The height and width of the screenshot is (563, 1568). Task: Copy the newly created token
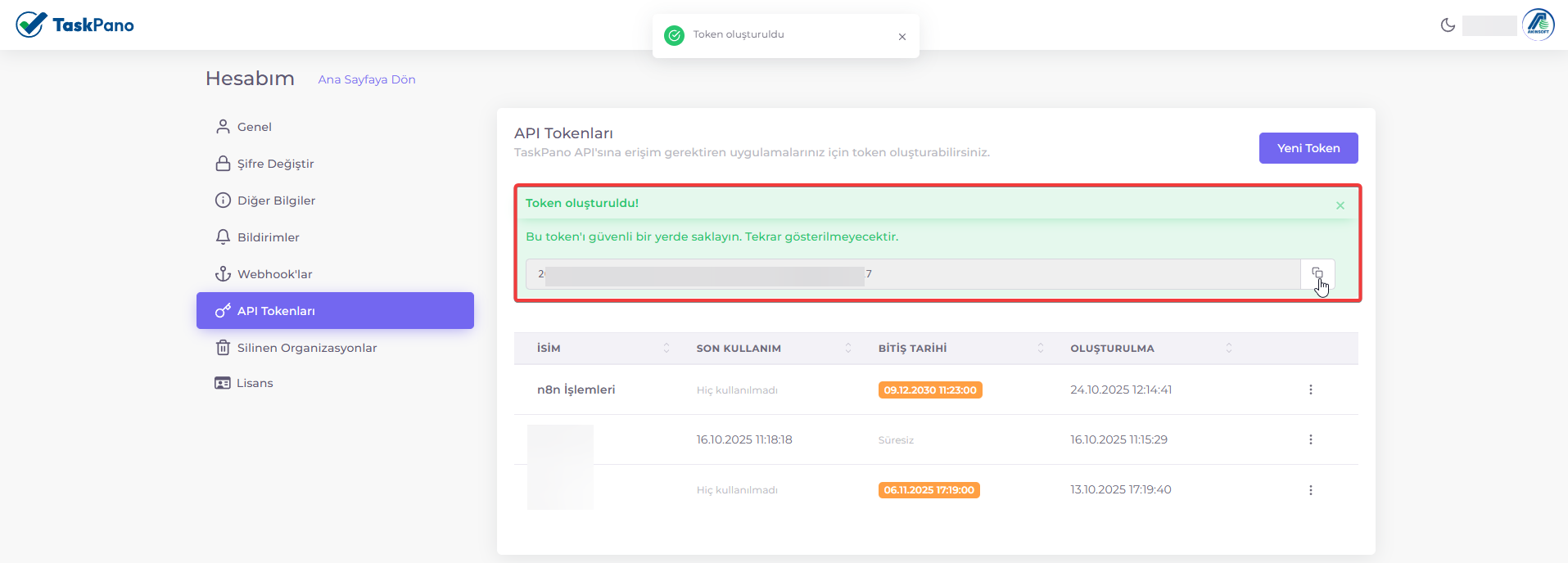click(x=1317, y=274)
